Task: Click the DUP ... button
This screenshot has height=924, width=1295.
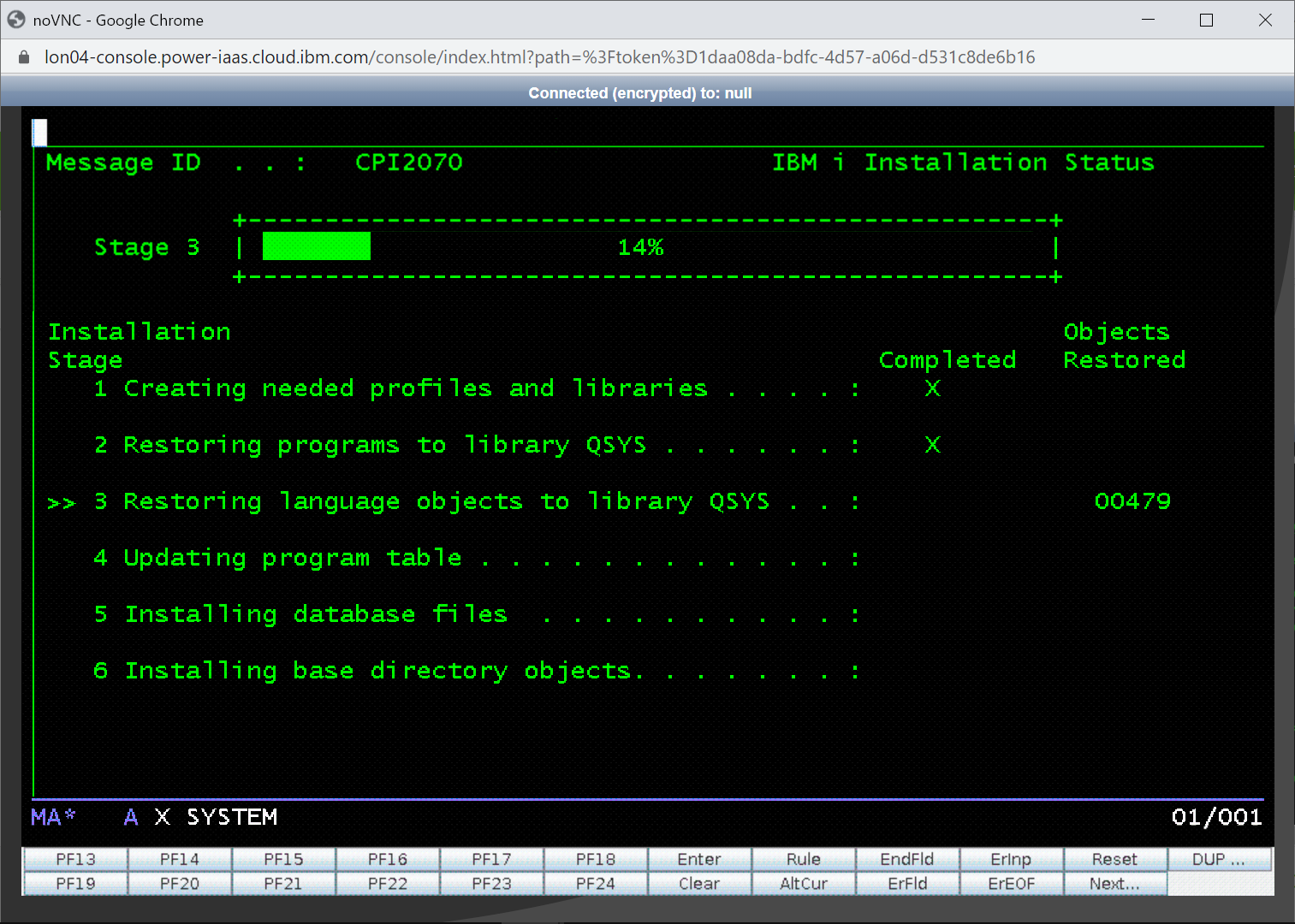Action: 1219,859
